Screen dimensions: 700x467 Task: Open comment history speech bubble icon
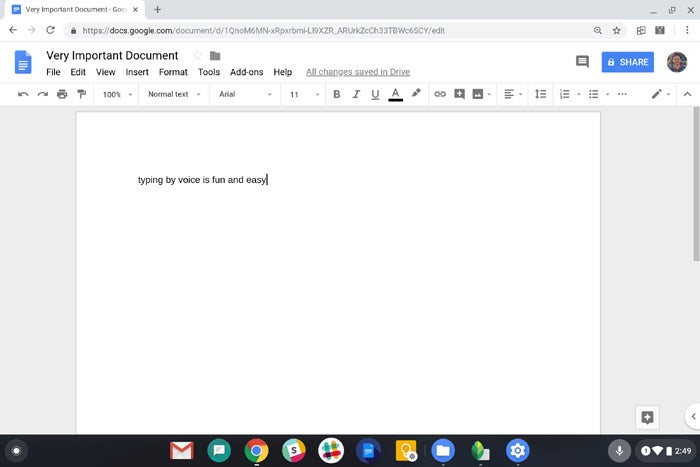[x=582, y=62]
